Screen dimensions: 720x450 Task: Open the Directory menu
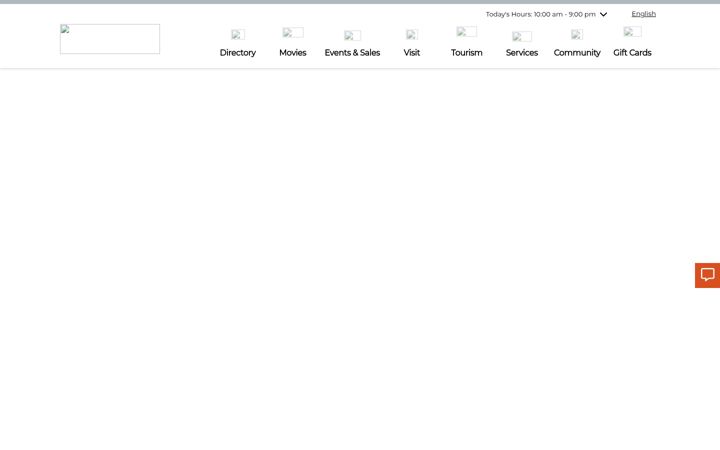[237, 53]
